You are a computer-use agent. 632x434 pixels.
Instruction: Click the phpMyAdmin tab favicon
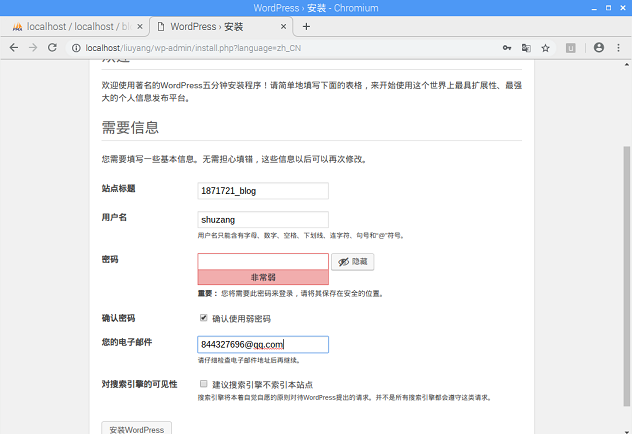tap(17, 27)
